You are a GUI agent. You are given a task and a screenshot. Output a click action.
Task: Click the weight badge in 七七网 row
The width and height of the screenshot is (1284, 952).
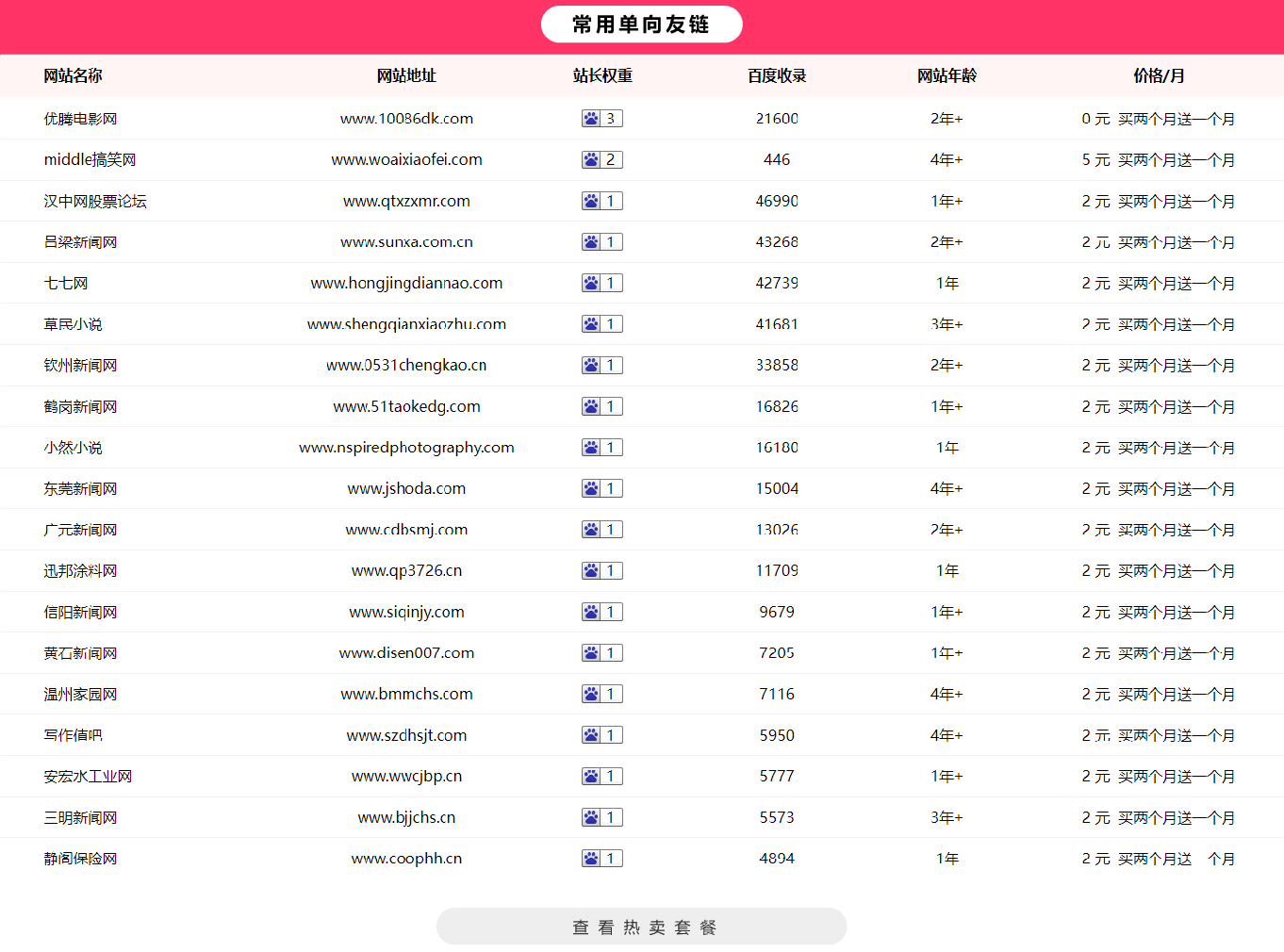[601, 283]
